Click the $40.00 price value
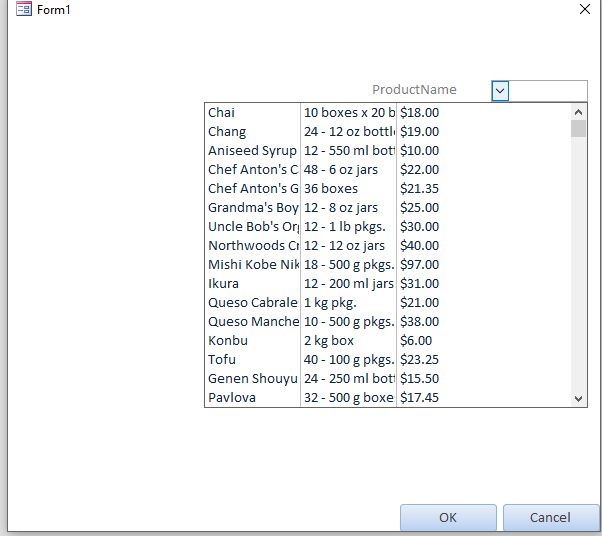602x536 pixels. click(419, 246)
